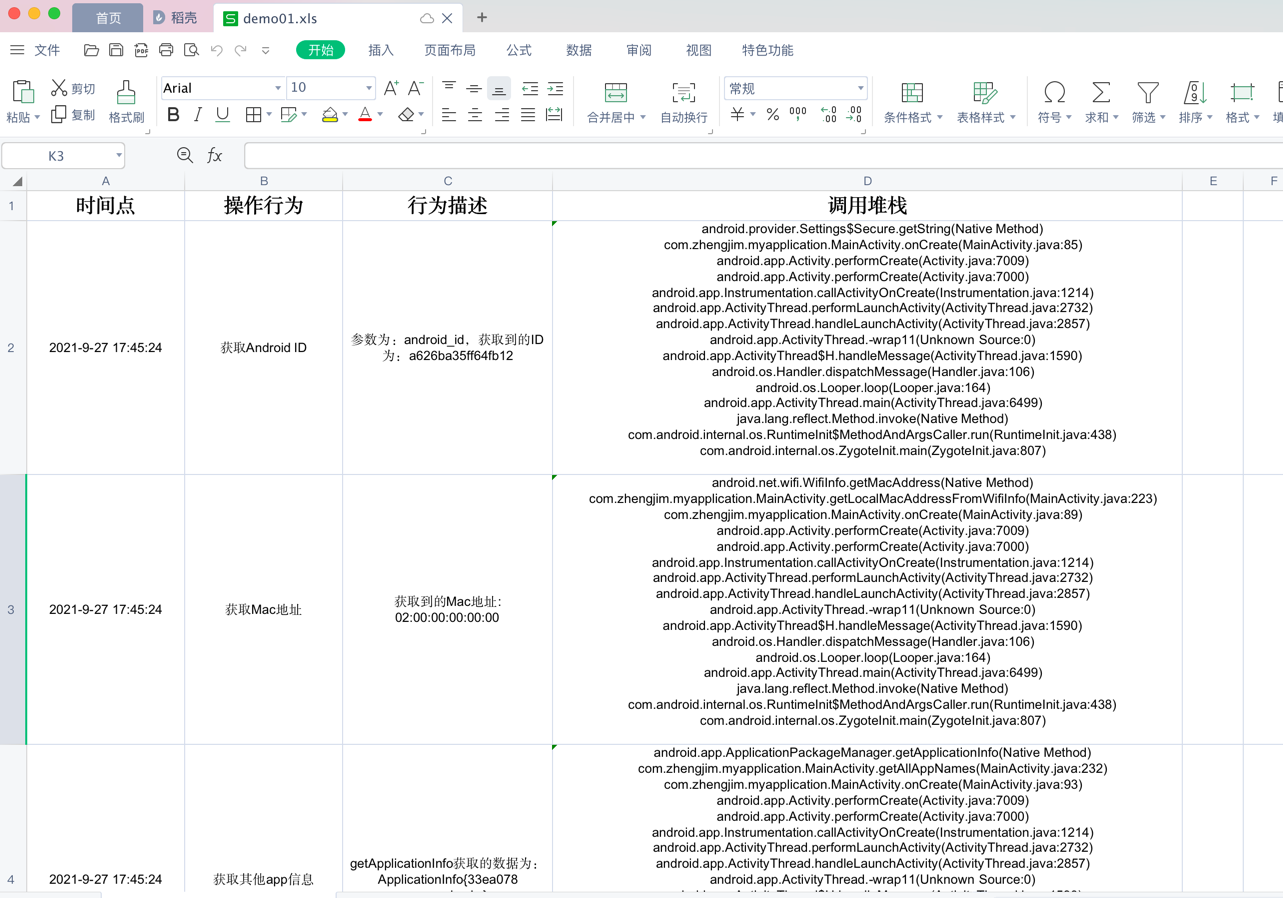Switch to the 稻壳 tab
The height and width of the screenshot is (898, 1283).
[x=175, y=18]
